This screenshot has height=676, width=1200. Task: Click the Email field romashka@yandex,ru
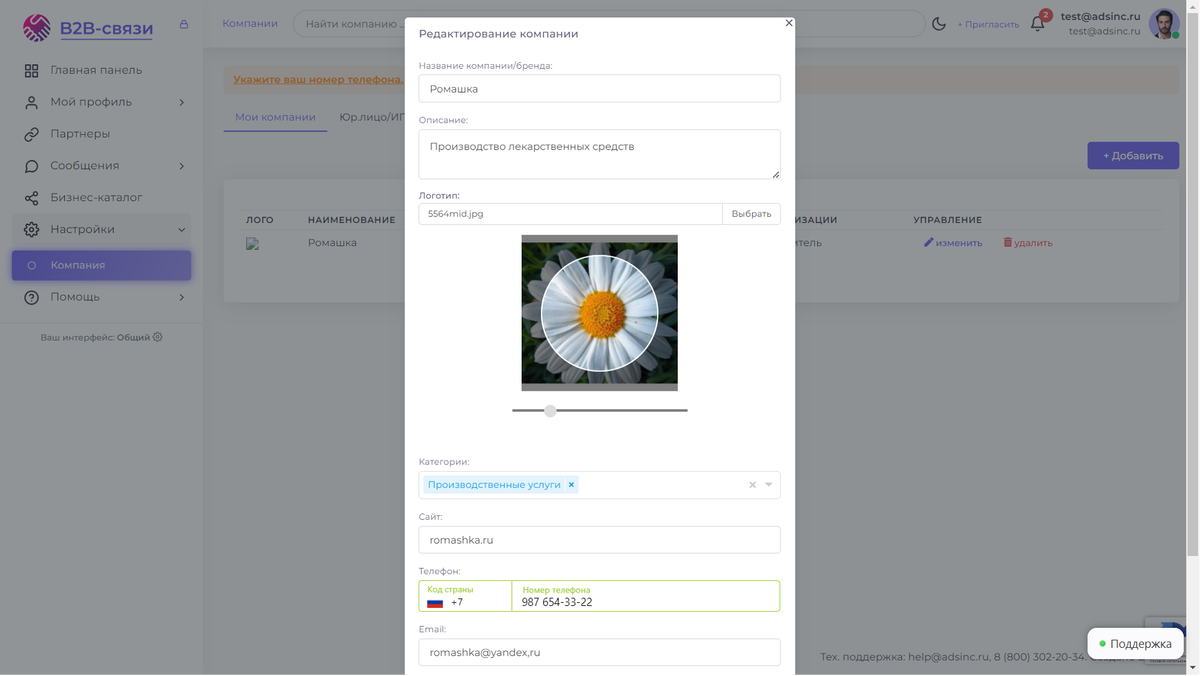(x=600, y=653)
